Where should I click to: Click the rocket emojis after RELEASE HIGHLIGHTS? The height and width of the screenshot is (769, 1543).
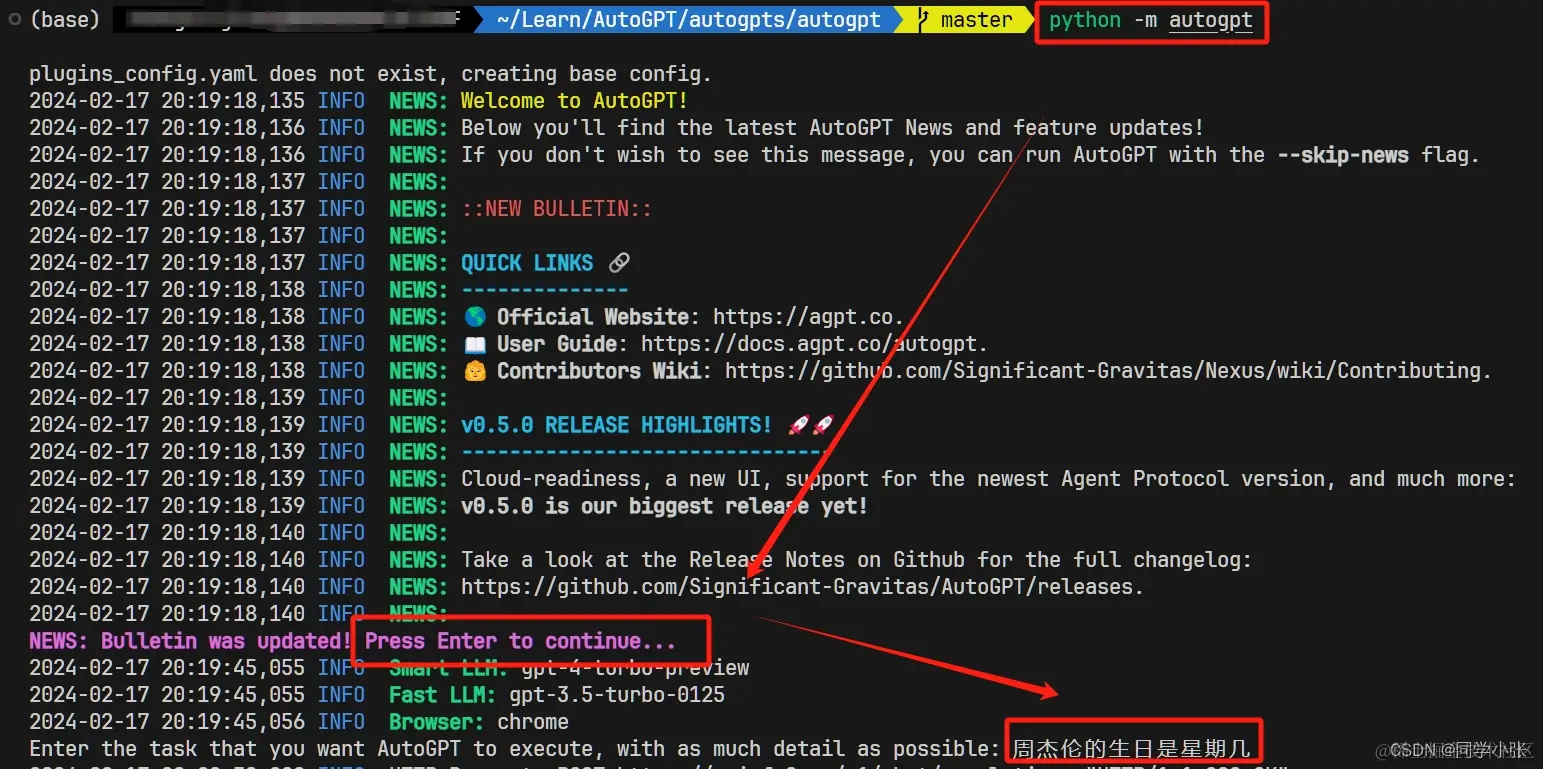pyautogui.click(x=811, y=425)
